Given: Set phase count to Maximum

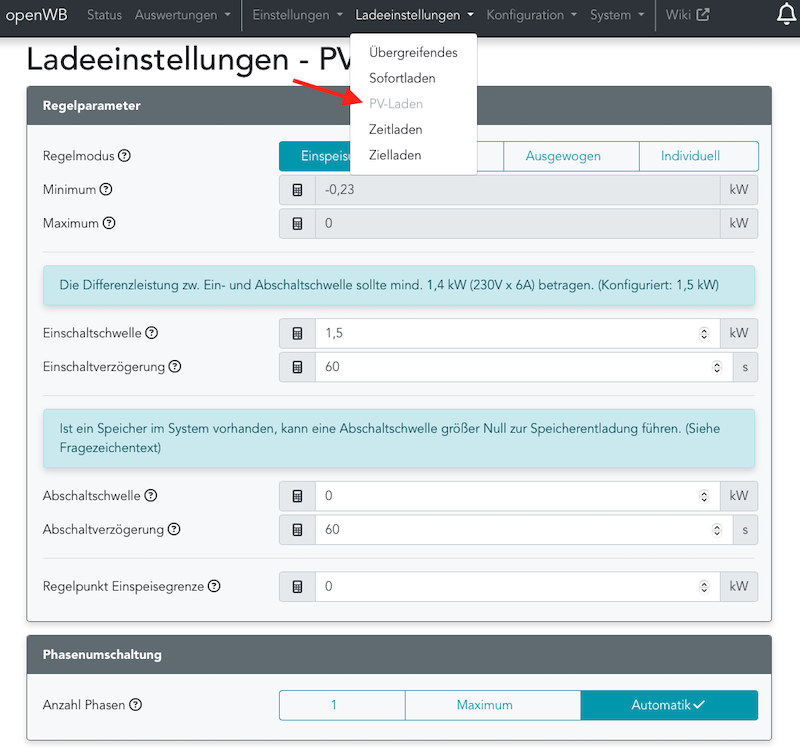Looking at the screenshot, I should 484,705.
